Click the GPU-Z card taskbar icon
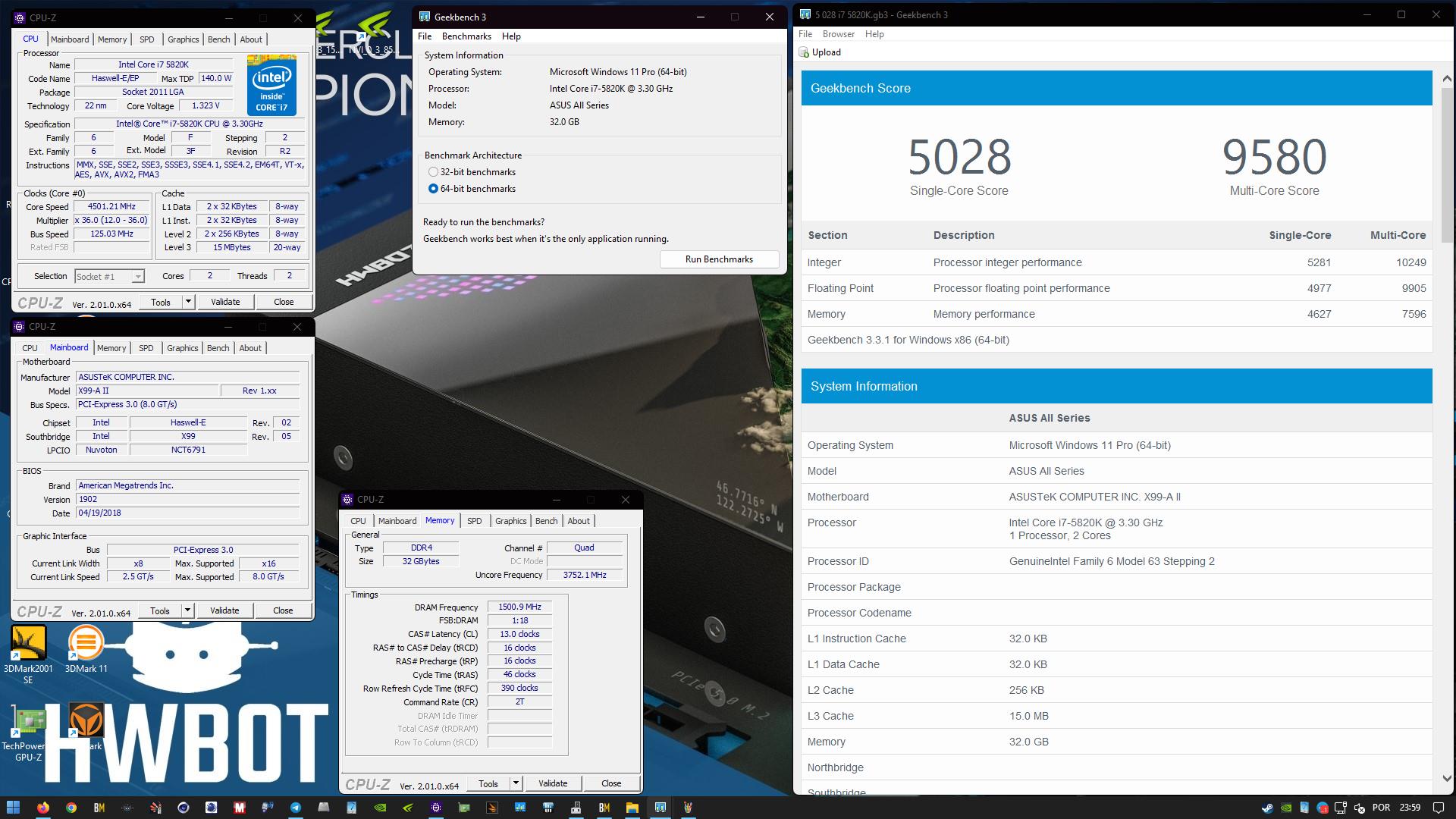This screenshot has height=819, width=1456. (x=464, y=808)
